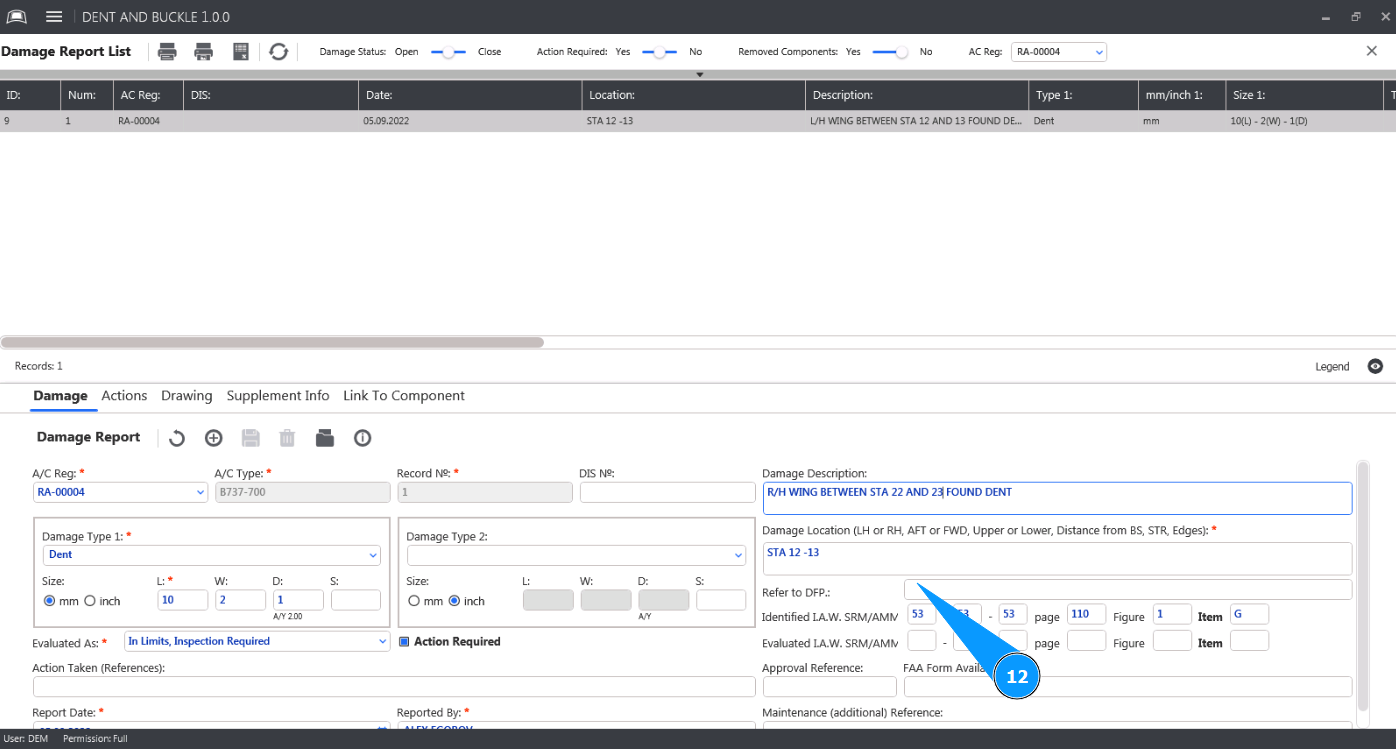The width and height of the screenshot is (1396, 750).
Task: Click the folder icon in the Damage Report toolbar
Action: [x=325, y=438]
